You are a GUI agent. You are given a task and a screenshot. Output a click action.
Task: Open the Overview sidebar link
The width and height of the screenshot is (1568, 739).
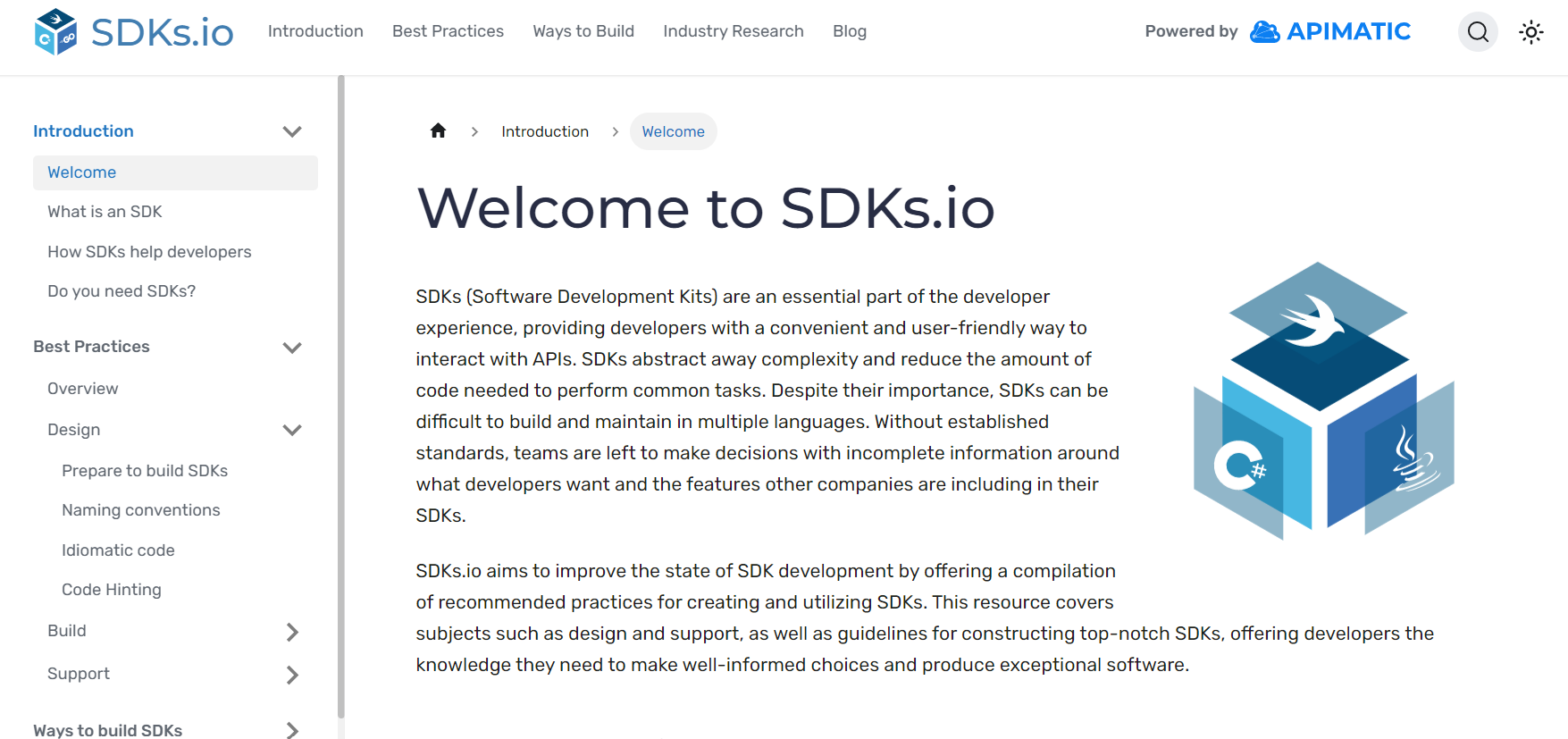[x=82, y=389]
